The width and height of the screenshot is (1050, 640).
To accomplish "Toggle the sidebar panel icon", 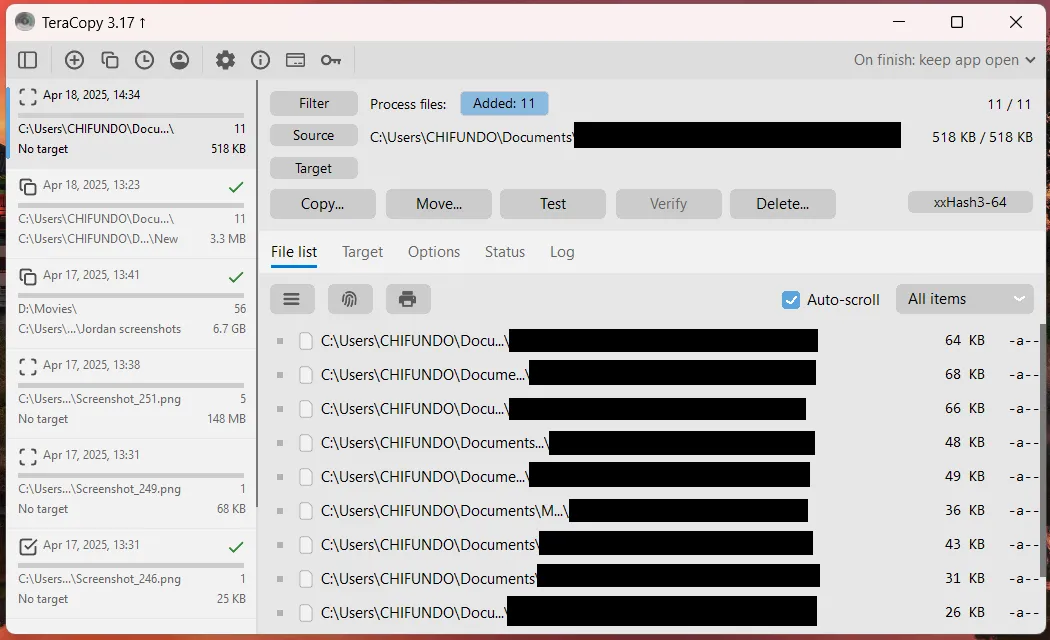I will (x=27, y=60).
